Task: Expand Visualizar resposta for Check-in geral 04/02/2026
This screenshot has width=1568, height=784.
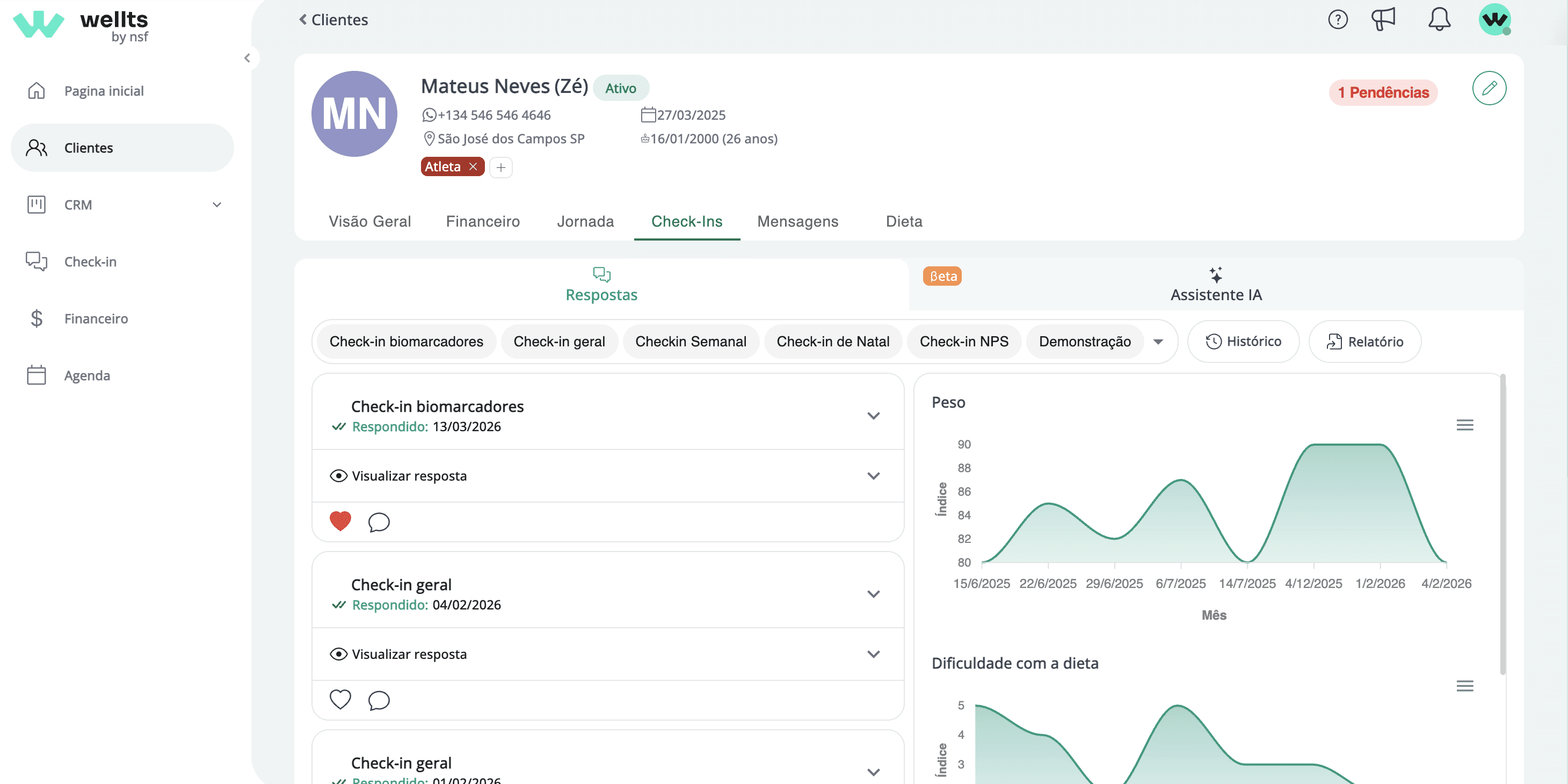Action: [x=607, y=655]
